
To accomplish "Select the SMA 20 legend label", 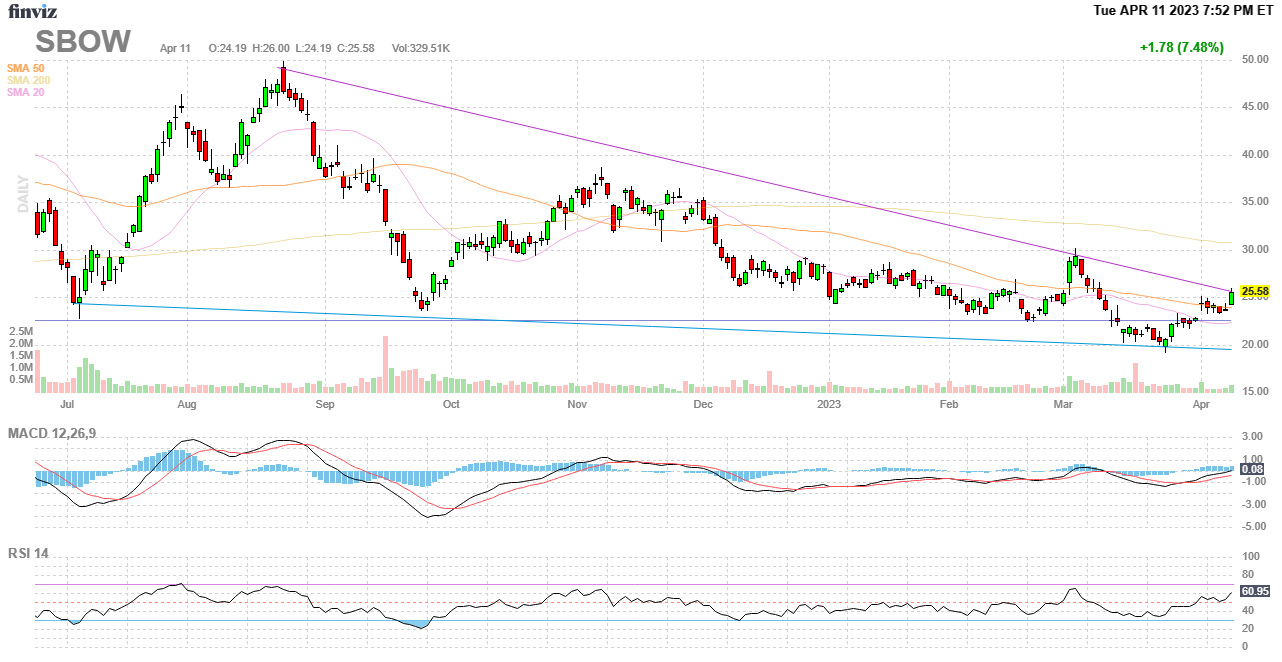I will coord(25,92).
